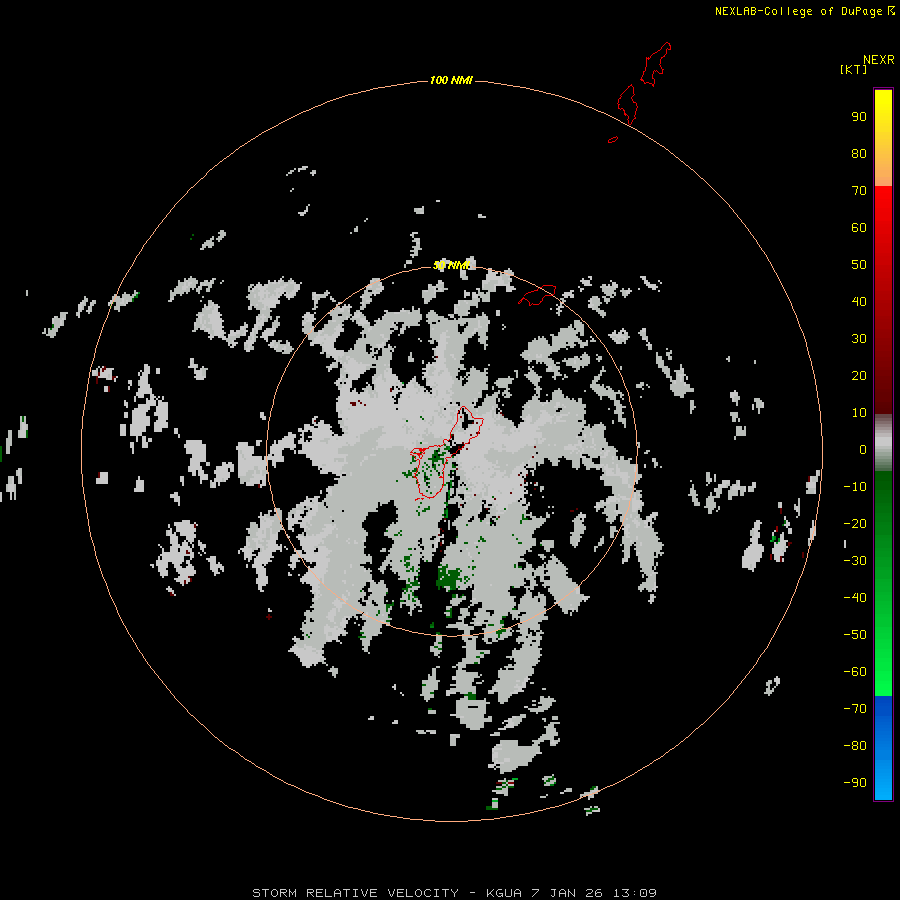
Task: Click the yellow segment of the color bar
Action: [883, 138]
